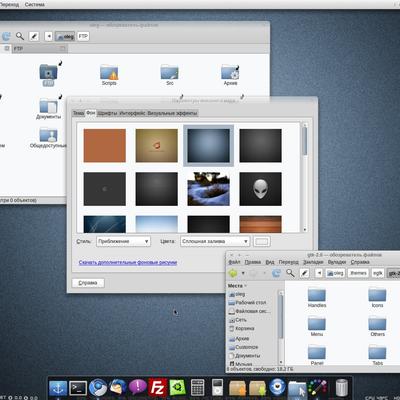Viewport: 400px width, 400px height.
Task: Open the Файл menu in gtk-2.0 window
Action: 234,262
